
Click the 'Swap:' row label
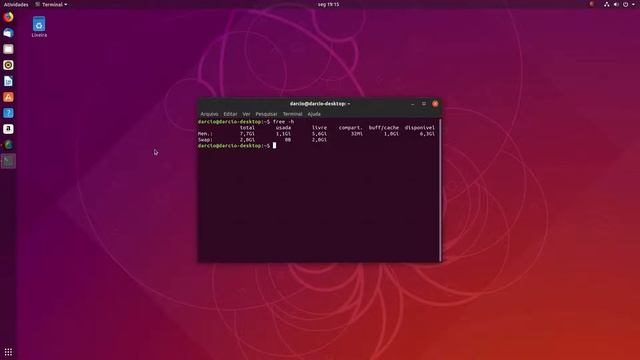(x=205, y=140)
